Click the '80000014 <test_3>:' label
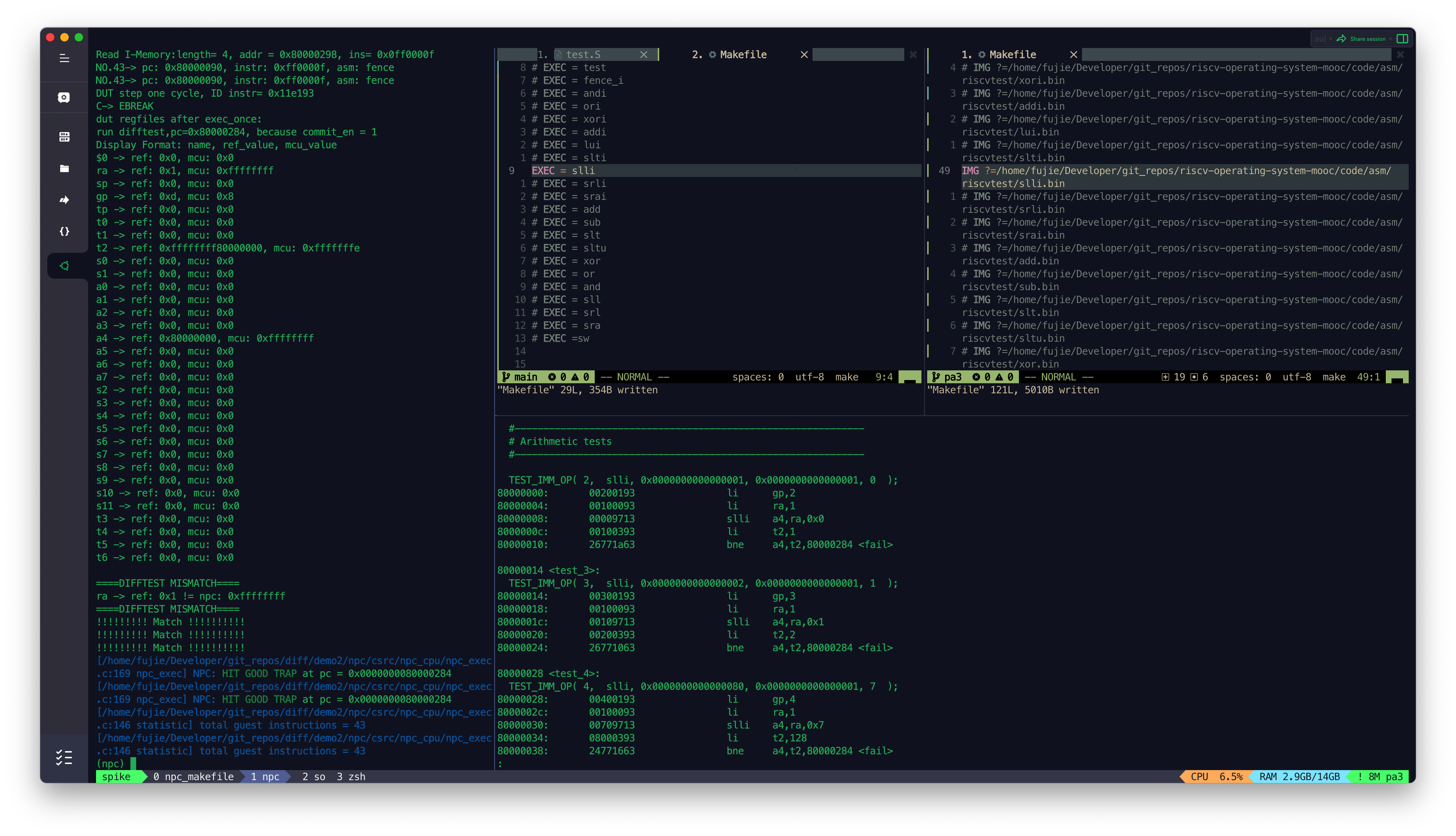The height and width of the screenshot is (836, 1456). click(x=548, y=570)
